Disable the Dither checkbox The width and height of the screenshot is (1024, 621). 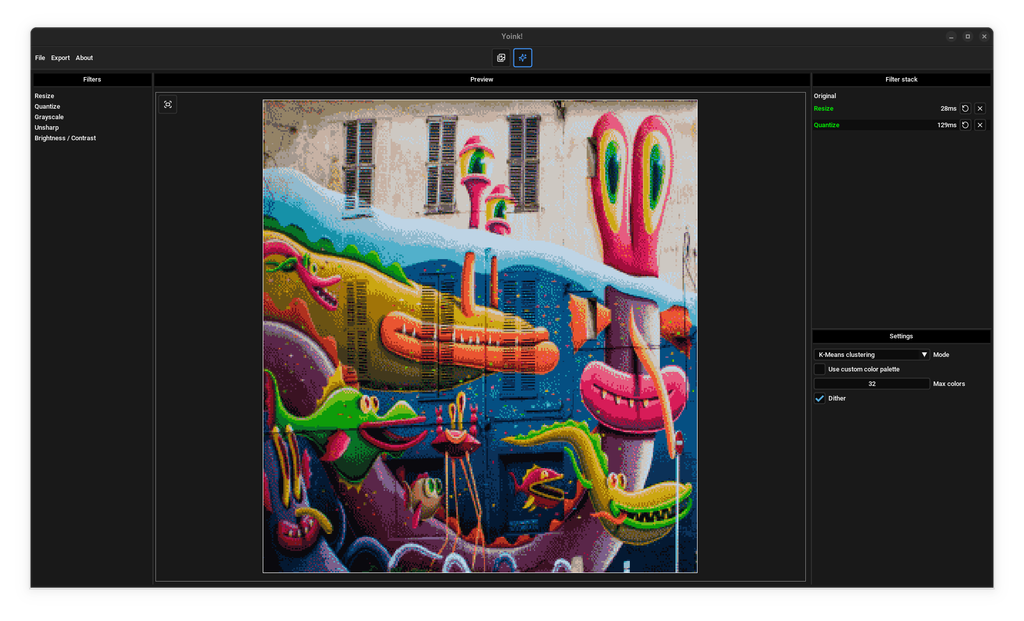[820, 398]
